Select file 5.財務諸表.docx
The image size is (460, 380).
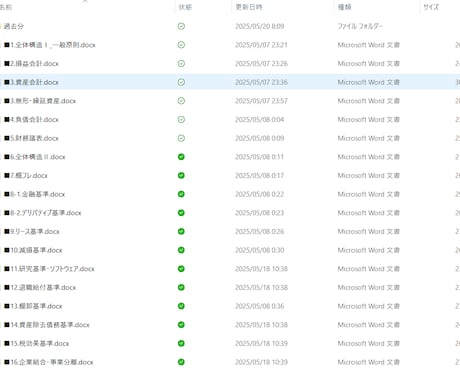click(31, 138)
